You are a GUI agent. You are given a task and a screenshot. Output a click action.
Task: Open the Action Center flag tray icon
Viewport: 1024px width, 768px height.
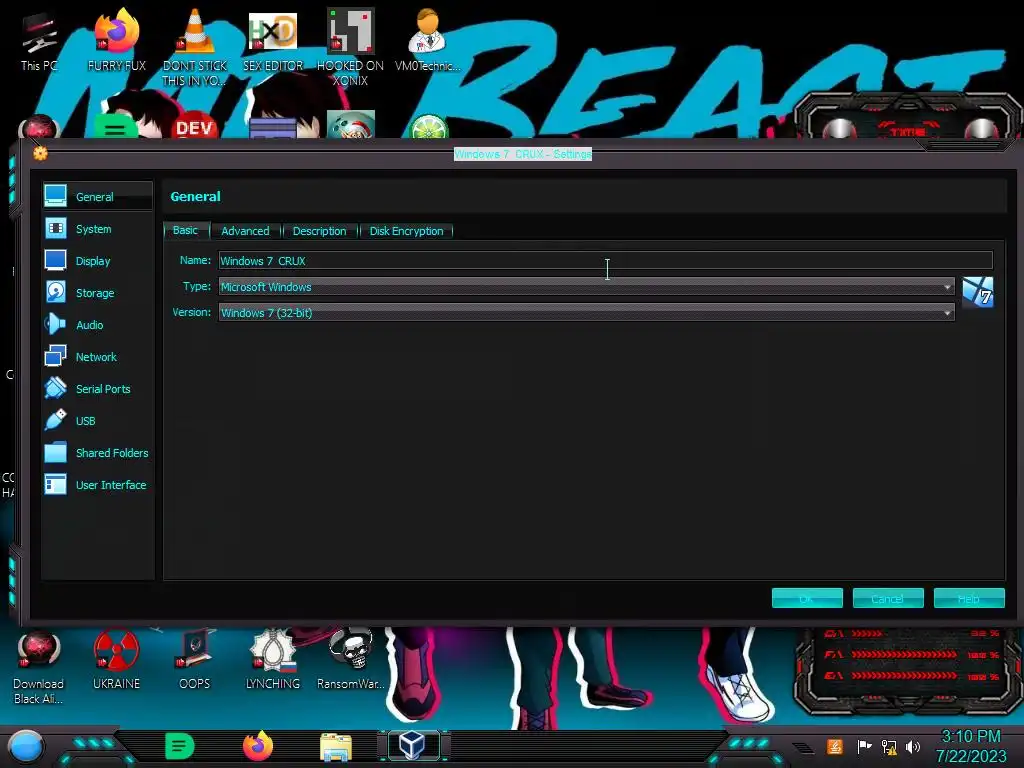864,746
